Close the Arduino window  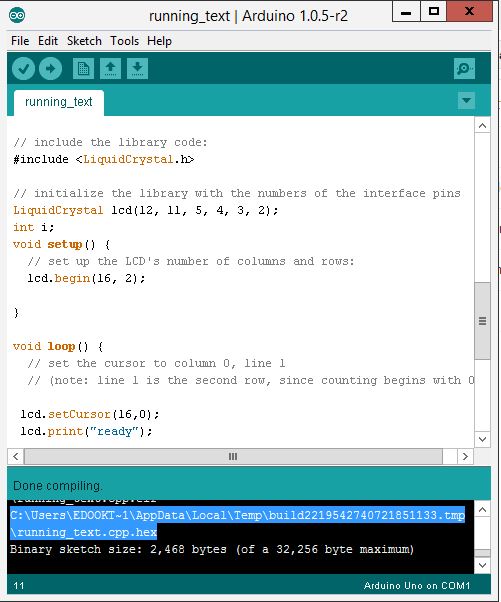[469, 12]
